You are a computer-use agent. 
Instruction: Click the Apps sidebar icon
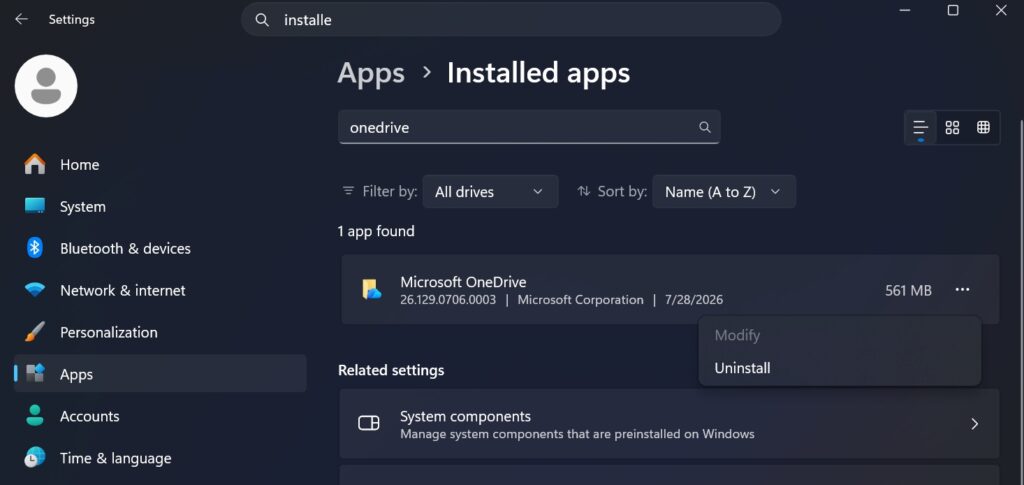(35, 373)
